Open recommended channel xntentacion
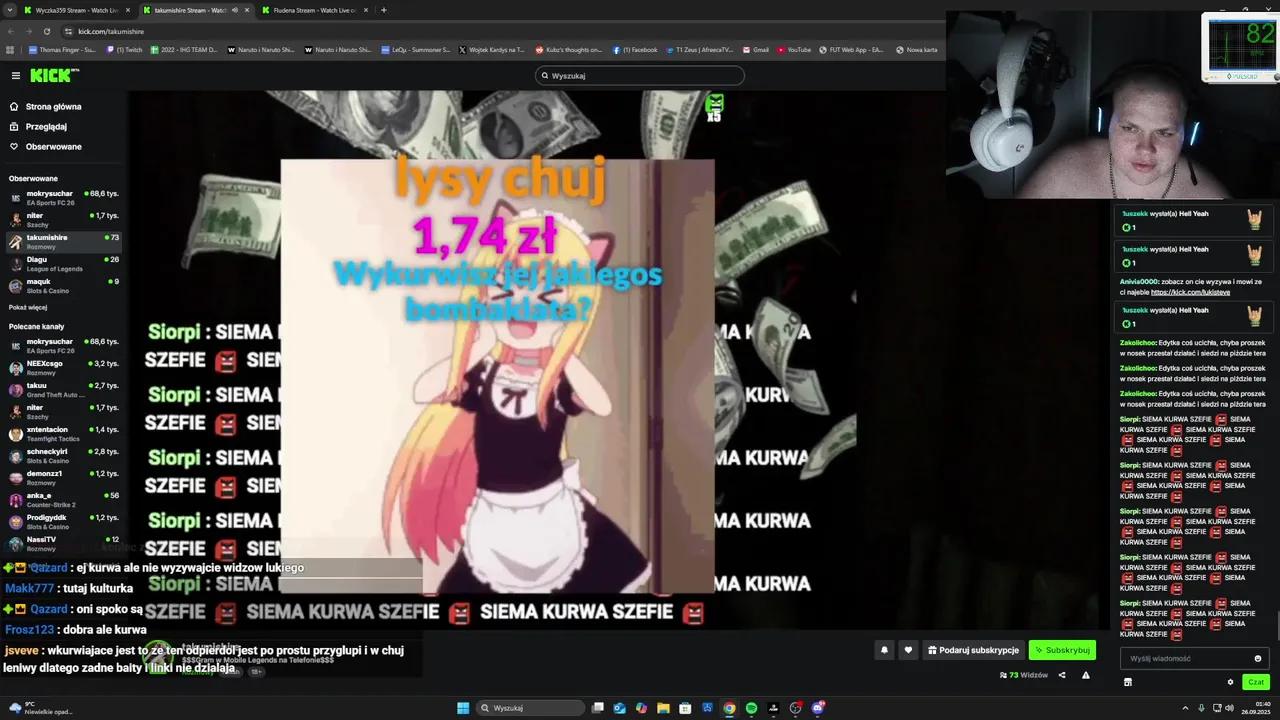The height and width of the screenshot is (720, 1280). tap(64, 433)
